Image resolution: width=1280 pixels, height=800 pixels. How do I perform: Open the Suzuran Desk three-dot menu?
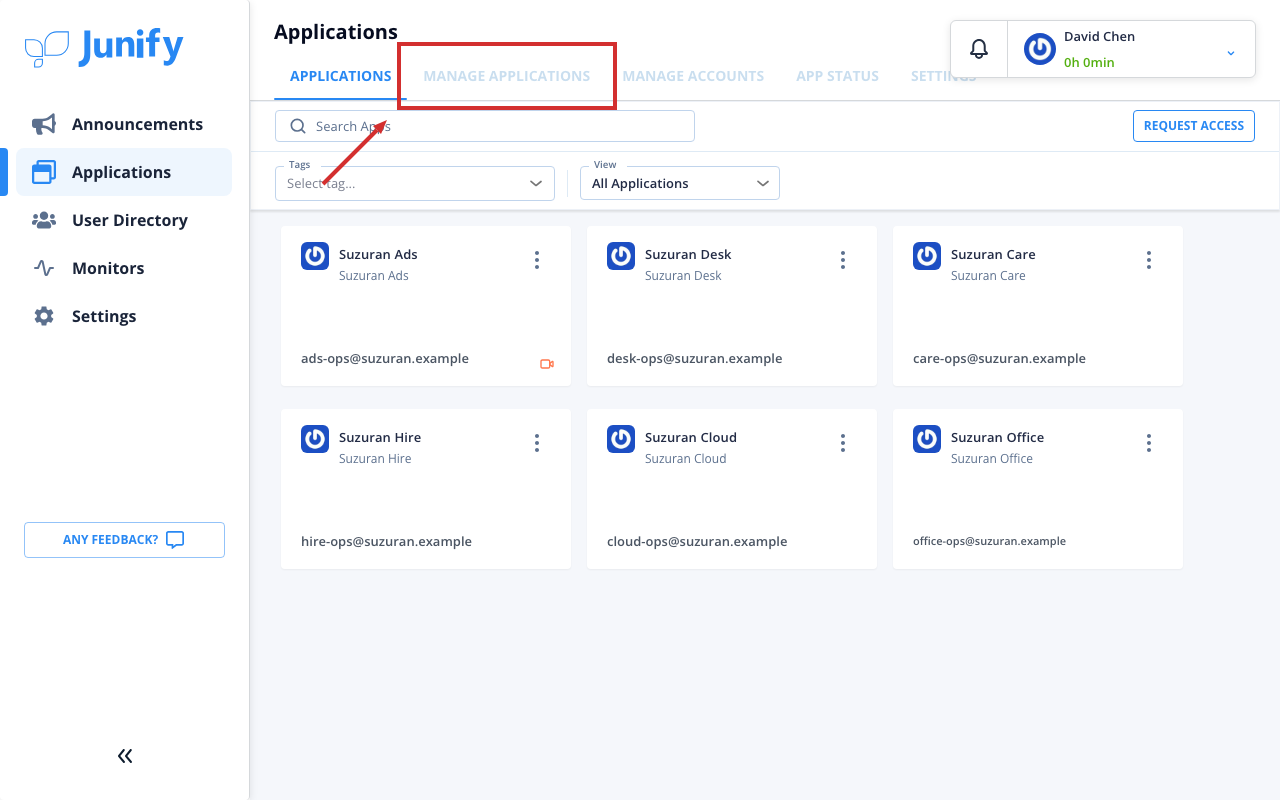tap(843, 260)
